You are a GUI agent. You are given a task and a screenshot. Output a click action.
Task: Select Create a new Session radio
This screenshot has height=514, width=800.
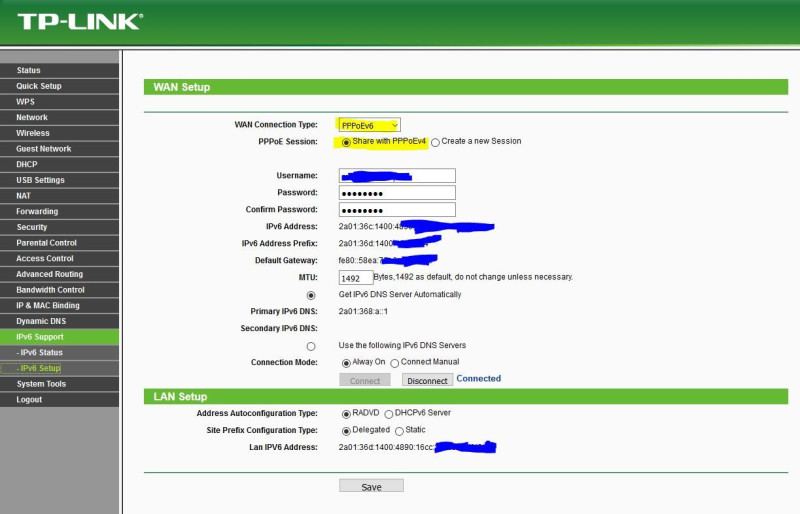coord(435,142)
